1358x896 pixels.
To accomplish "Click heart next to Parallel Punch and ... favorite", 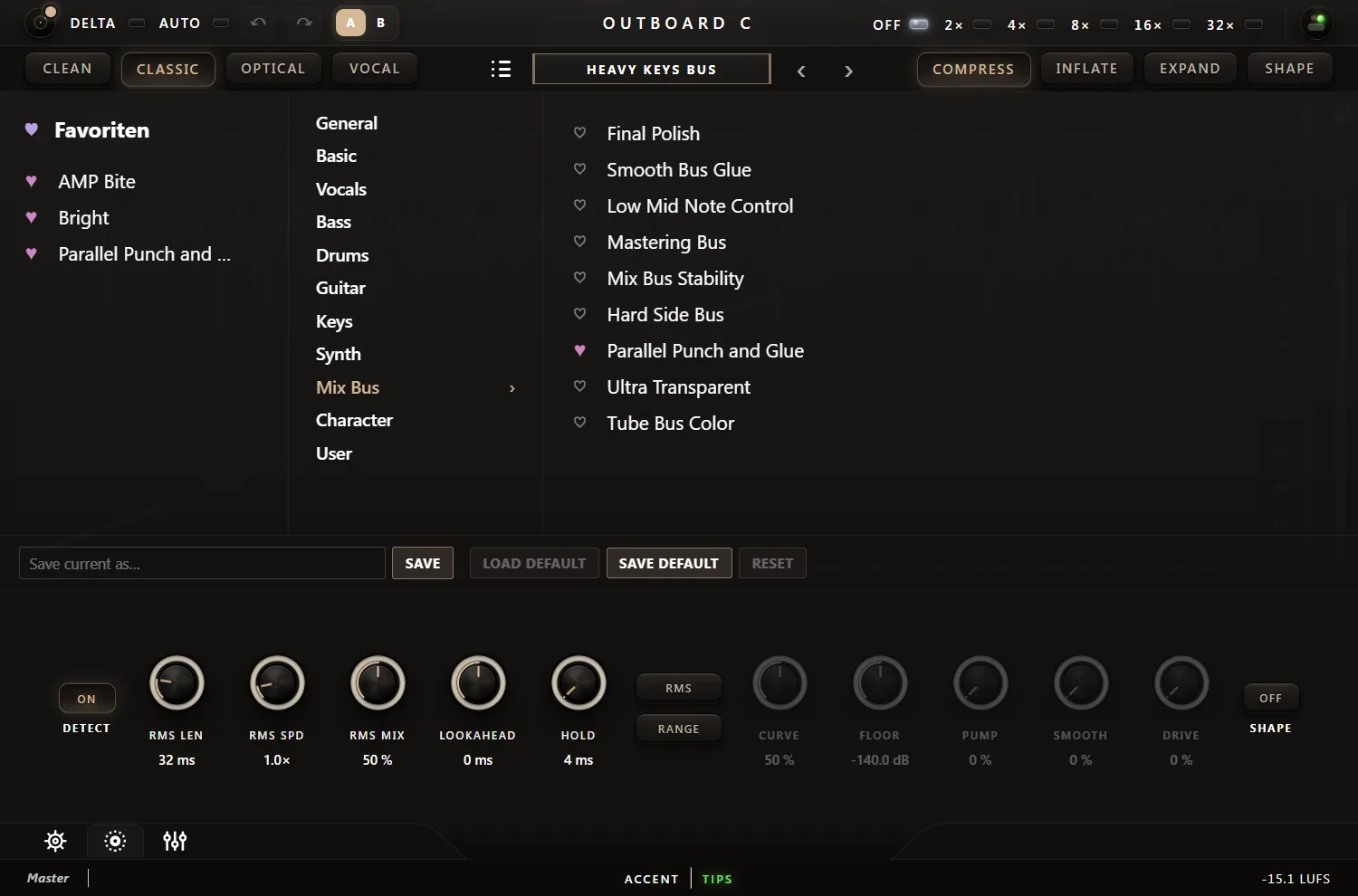I will 32,253.
